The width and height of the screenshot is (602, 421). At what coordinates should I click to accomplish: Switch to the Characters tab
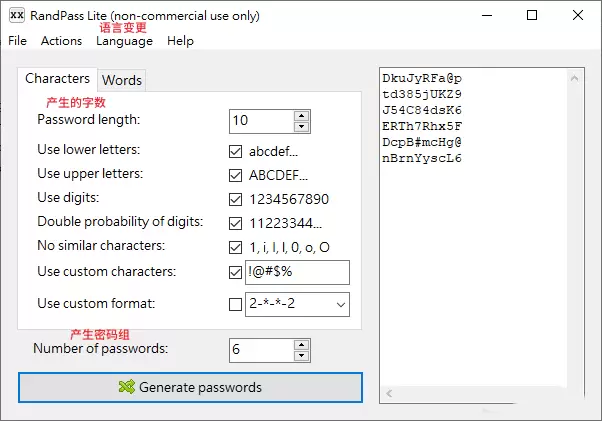click(57, 79)
